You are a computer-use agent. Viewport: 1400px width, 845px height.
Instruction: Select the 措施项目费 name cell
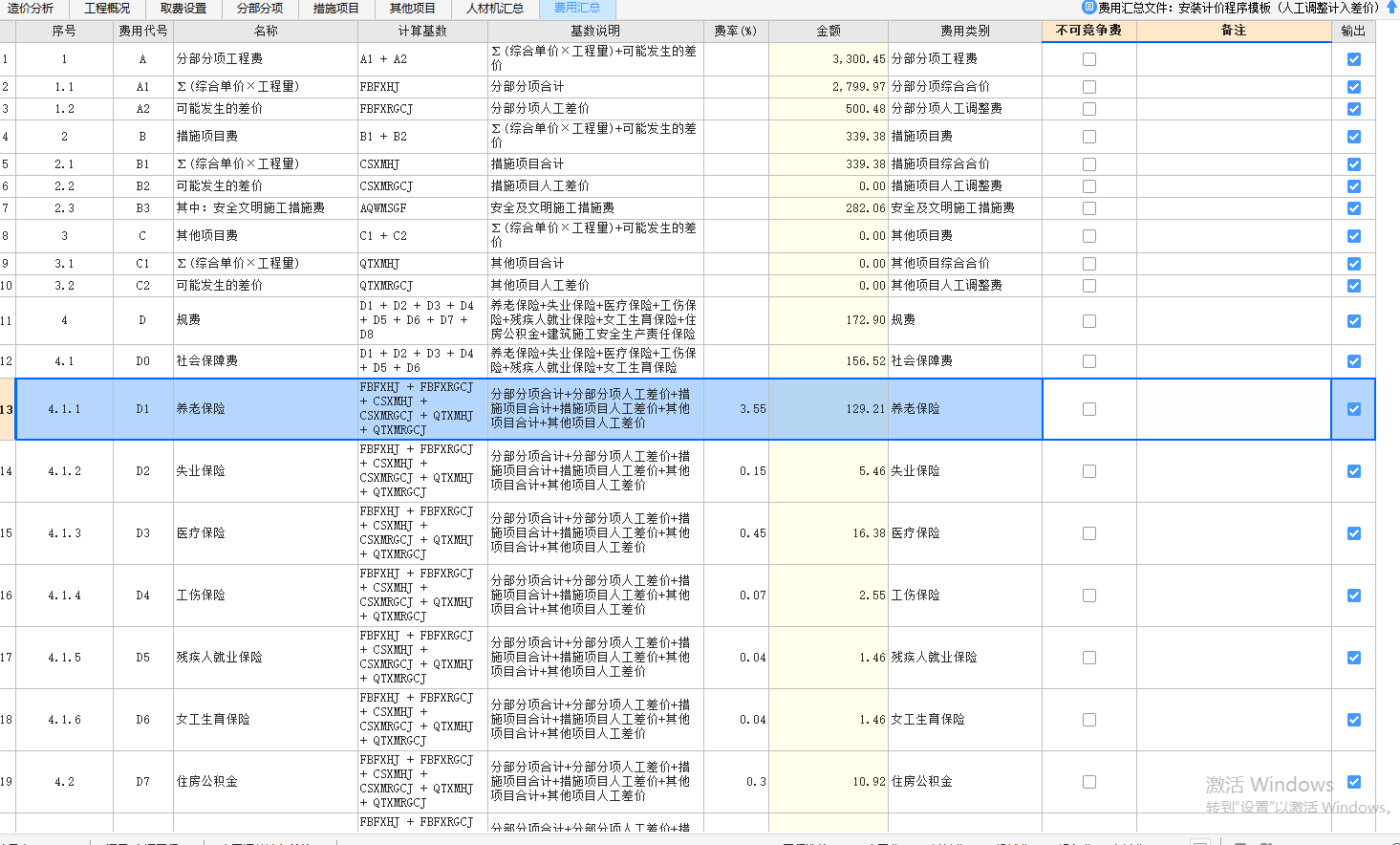[x=266, y=137]
